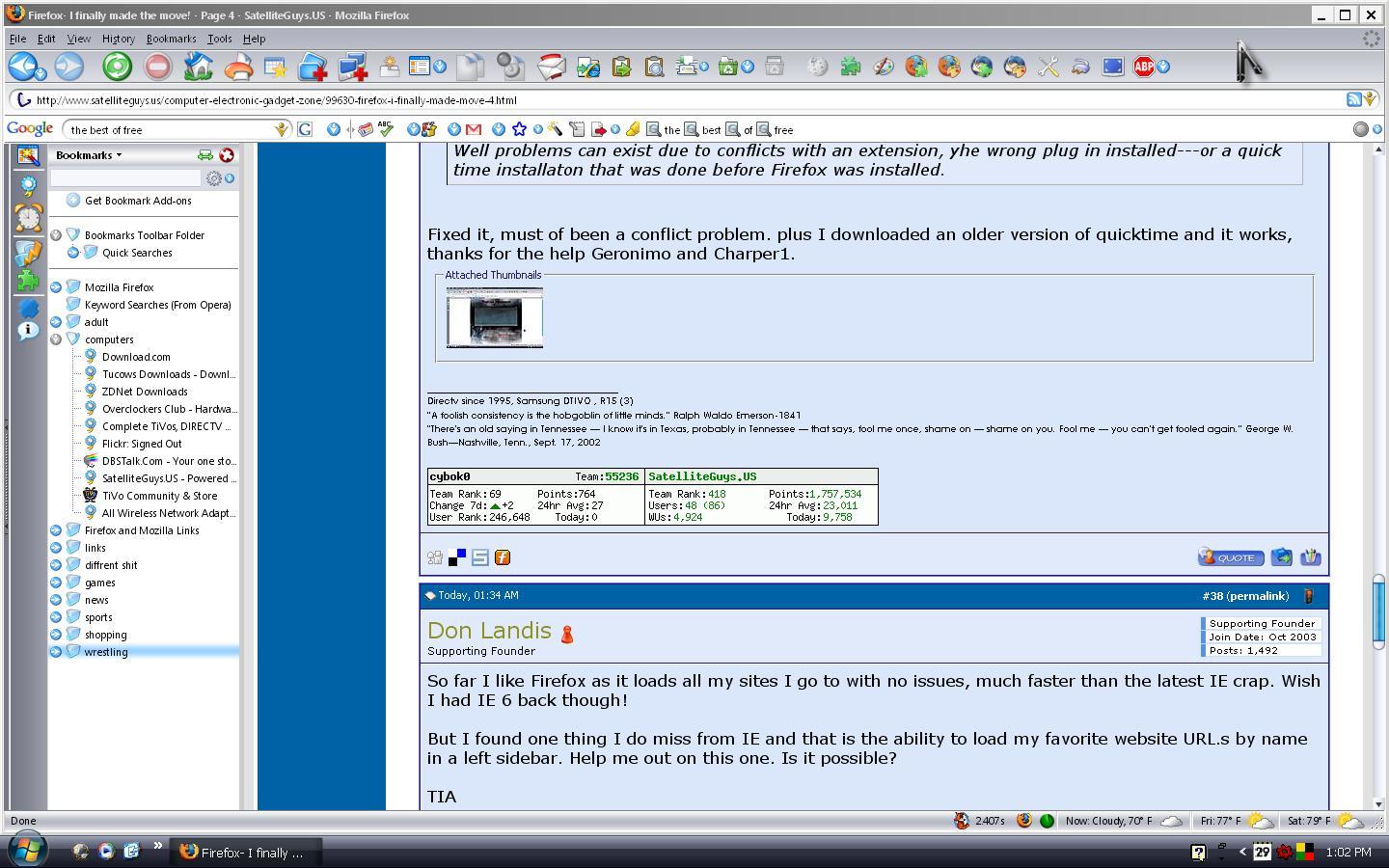This screenshot has width=1389, height=868.
Task: Click the bookmarks sidebar search field
Action: pyautogui.click(x=125, y=177)
